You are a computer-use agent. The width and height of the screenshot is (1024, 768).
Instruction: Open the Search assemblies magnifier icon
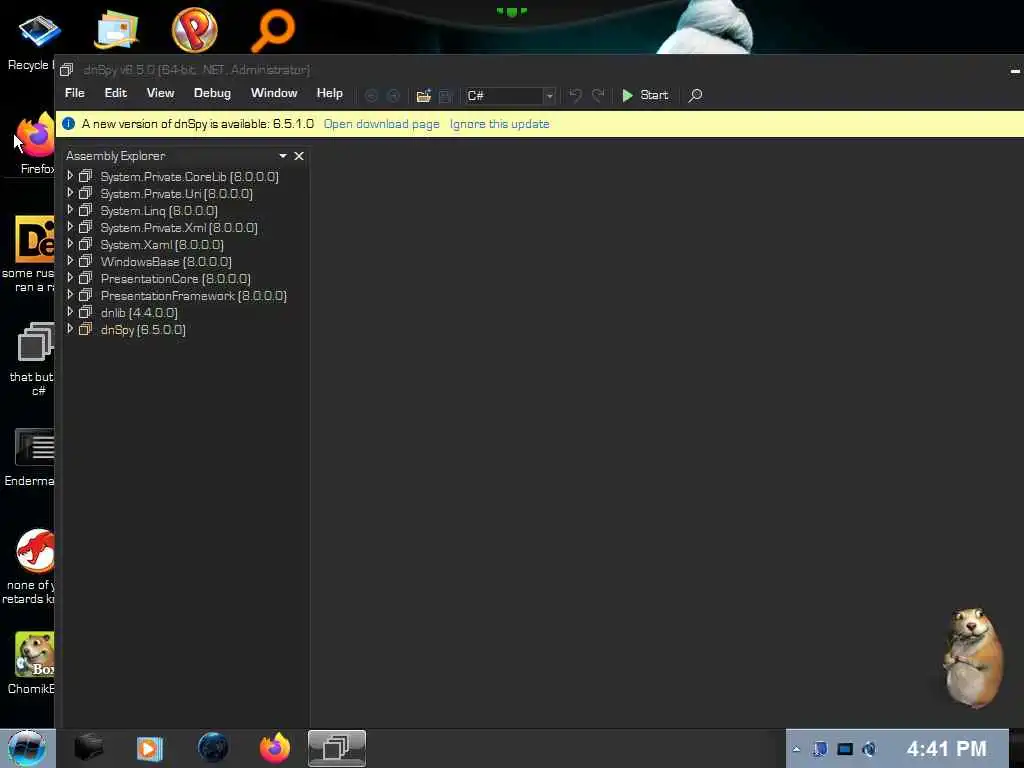pyautogui.click(x=696, y=95)
